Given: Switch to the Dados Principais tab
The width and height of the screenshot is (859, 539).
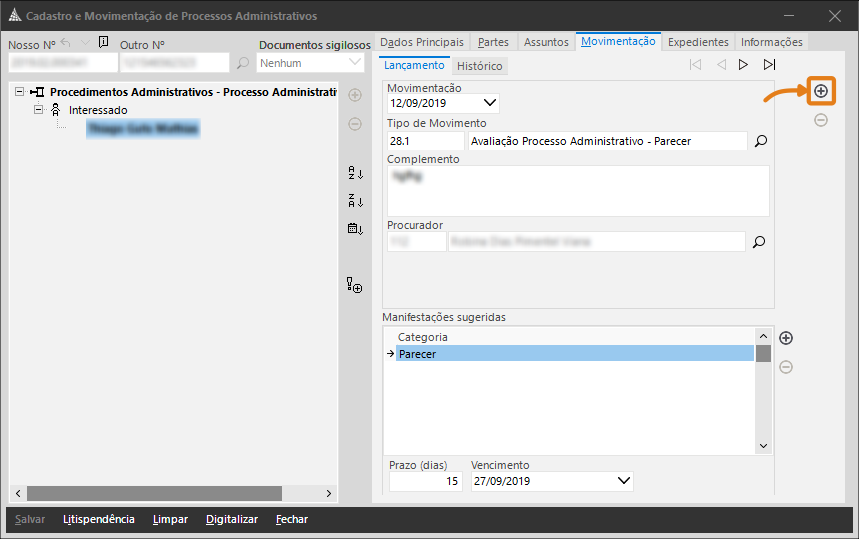Looking at the screenshot, I should [x=422, y=42].
